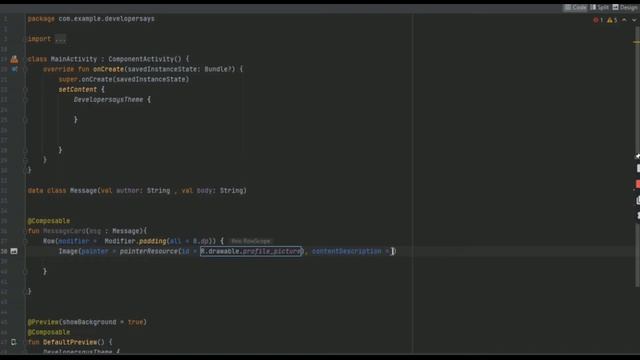Collapse the setContent block fold marker
Viewport: 640px width, 360px height.
tap(25, 90)
